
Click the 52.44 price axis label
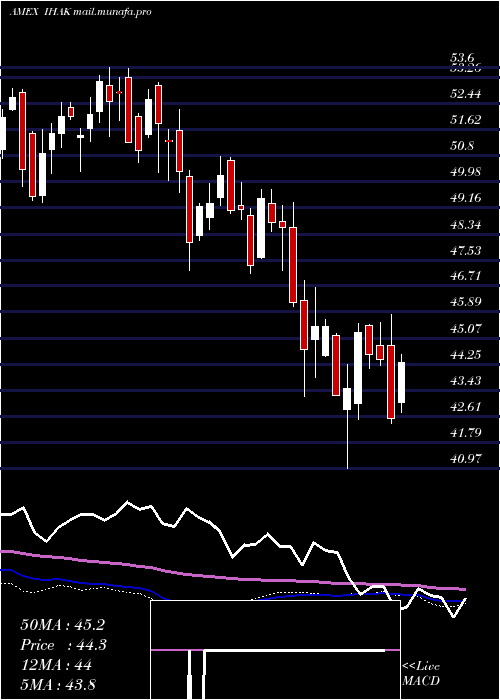tap(466, 94)
